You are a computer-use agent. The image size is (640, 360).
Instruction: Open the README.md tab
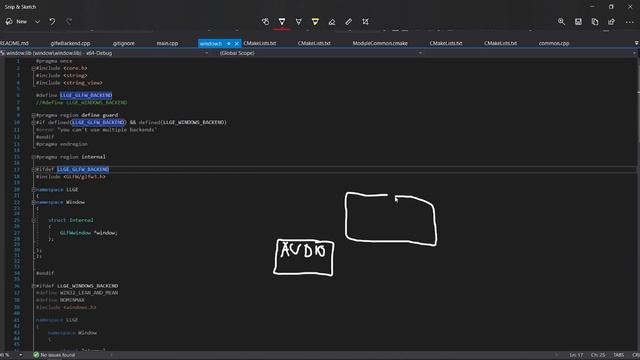click(x=14, y=43)
